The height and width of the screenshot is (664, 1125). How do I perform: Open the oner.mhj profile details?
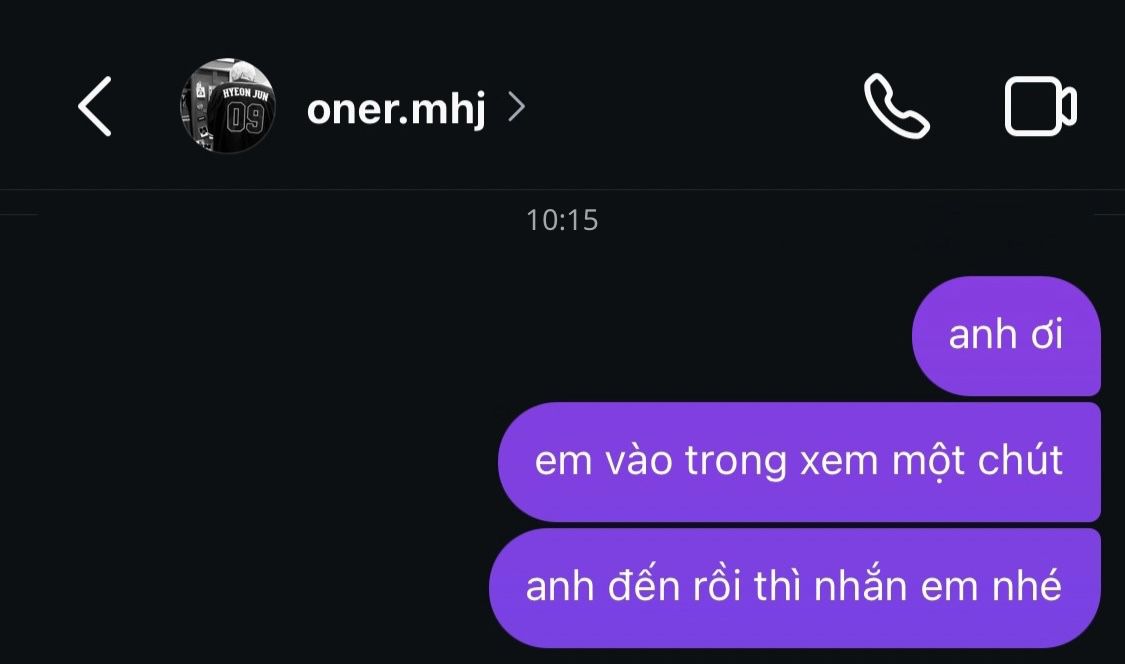[x=396, y=108]
